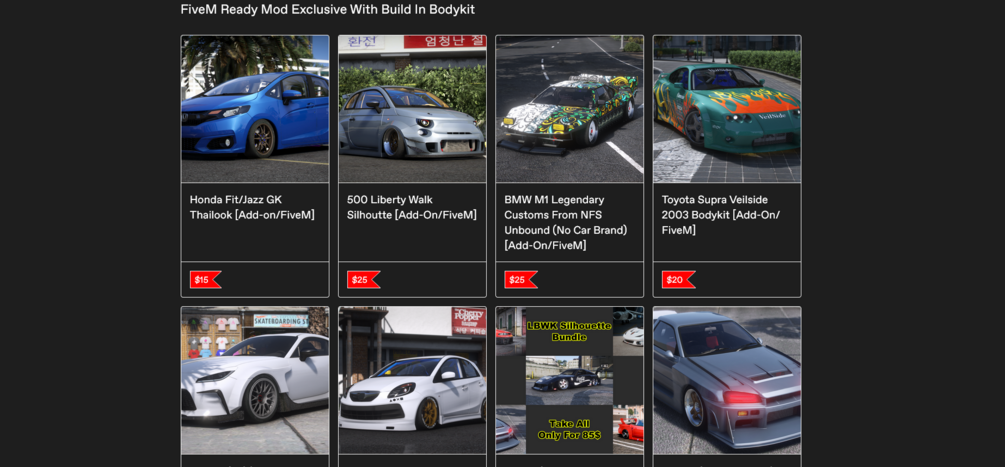The image size is (1005, 467).
Task: Open the LBWK Silhouette Bundle image
Action: [570, 381]
